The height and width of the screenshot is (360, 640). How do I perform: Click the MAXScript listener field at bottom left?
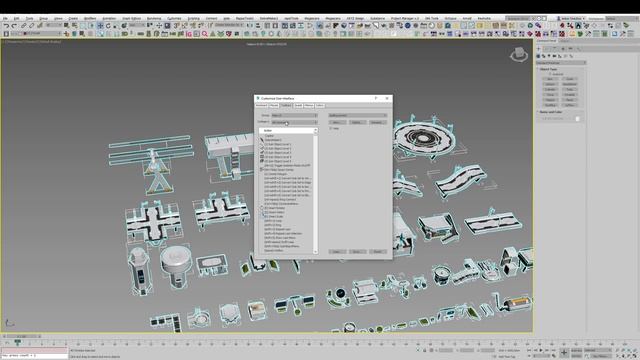[x=34, y=356]
